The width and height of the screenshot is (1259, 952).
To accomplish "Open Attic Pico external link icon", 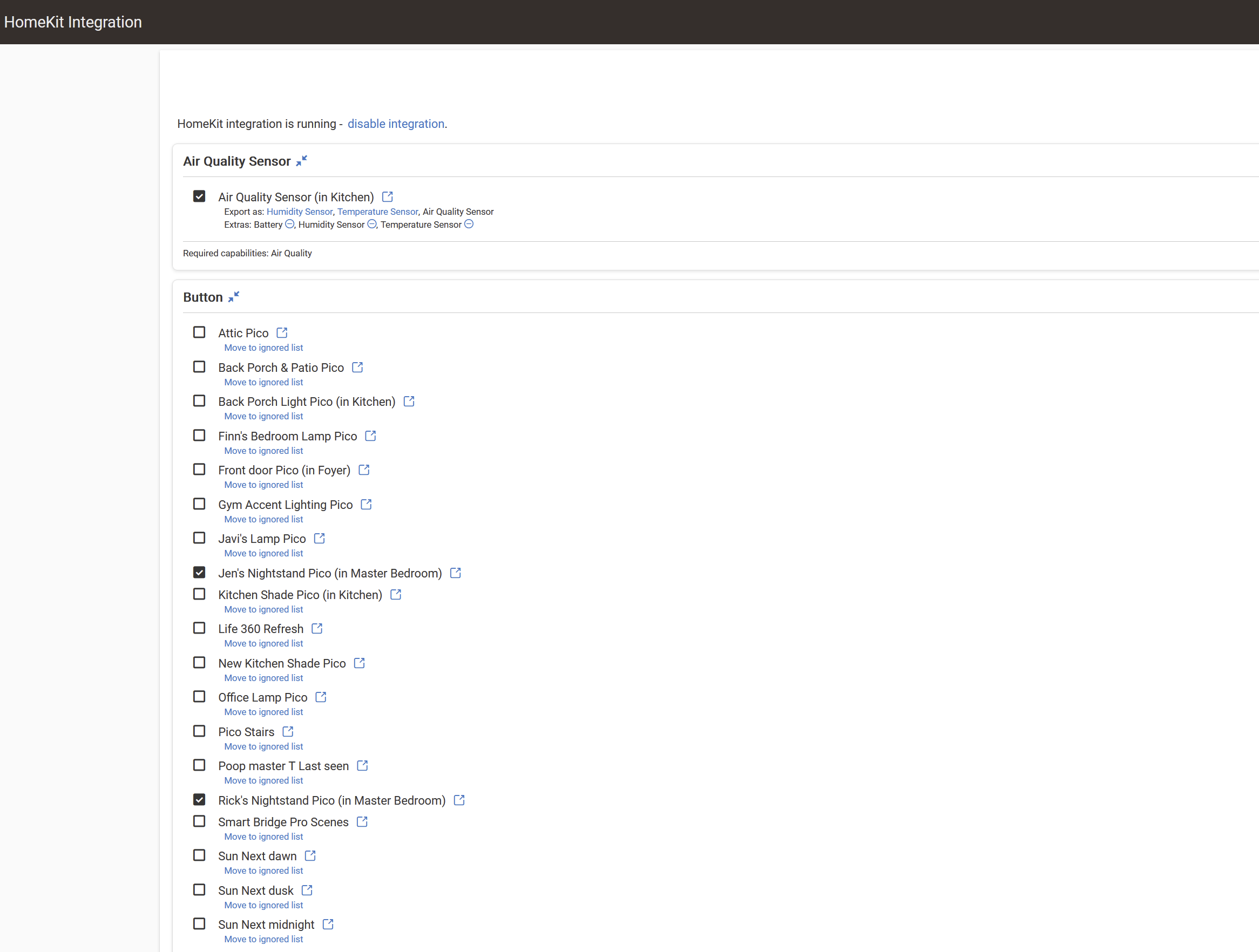I will [282, 333].
